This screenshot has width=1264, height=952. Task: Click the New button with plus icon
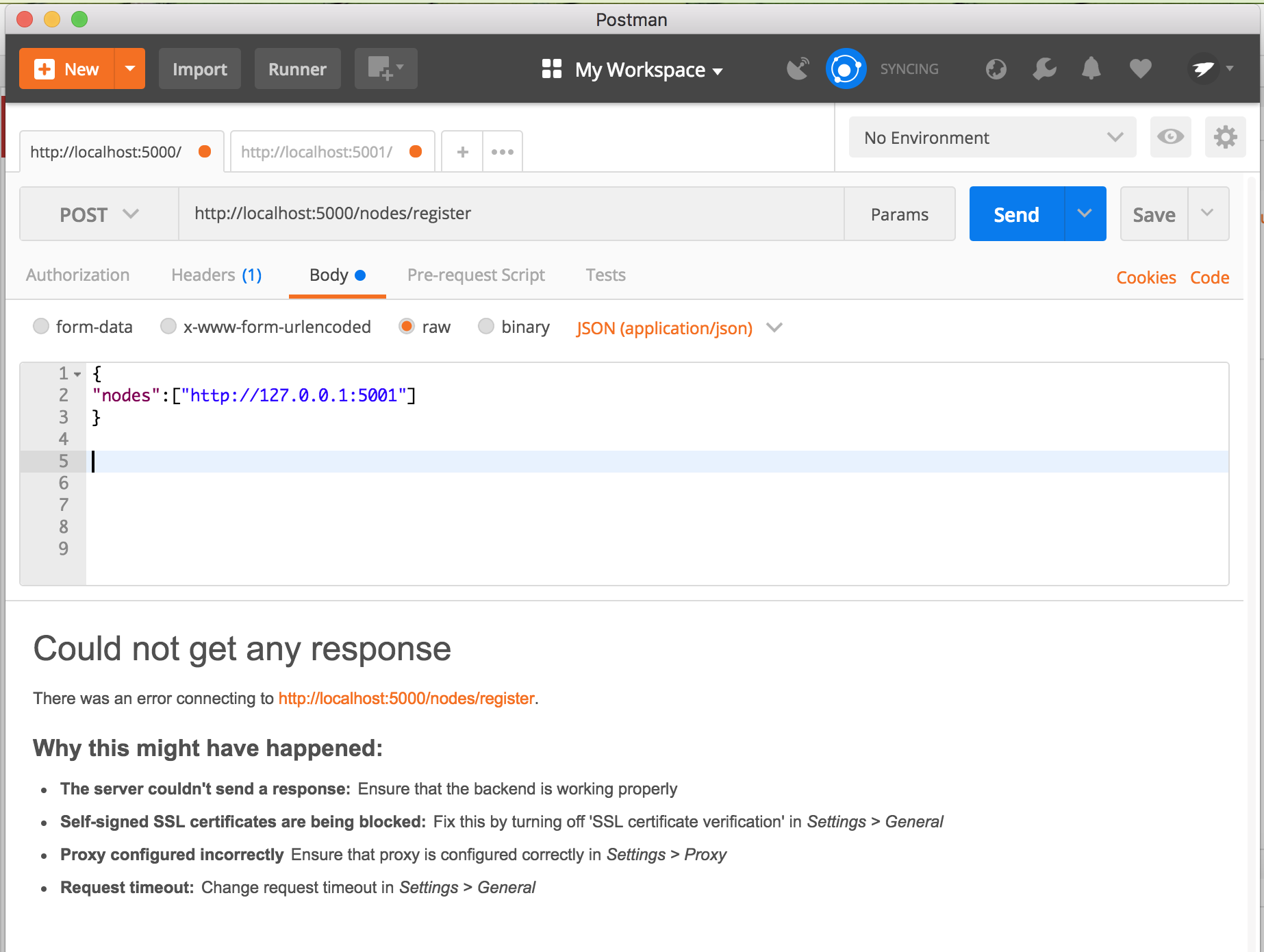(67, 69)
